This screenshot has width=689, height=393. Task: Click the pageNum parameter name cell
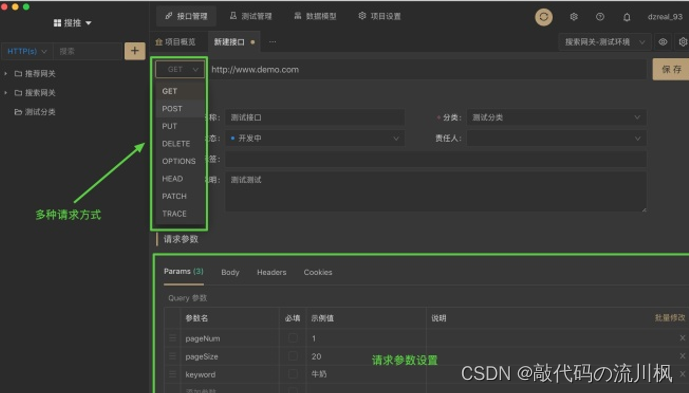pos(230,338)
